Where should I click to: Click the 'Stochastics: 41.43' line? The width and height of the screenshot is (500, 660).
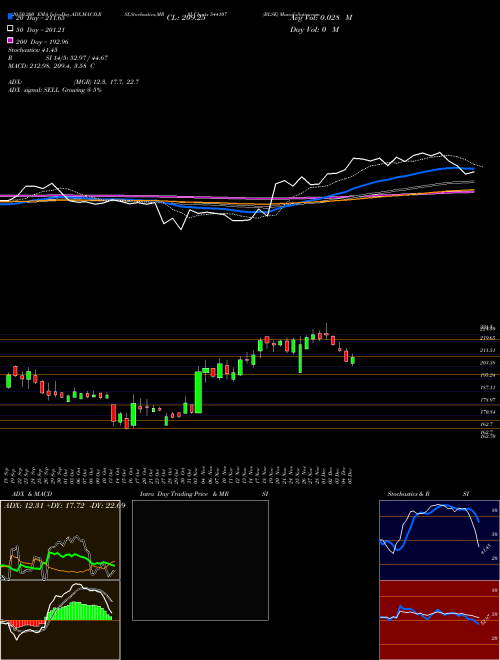pyautogui.click(x=33, y=50)
